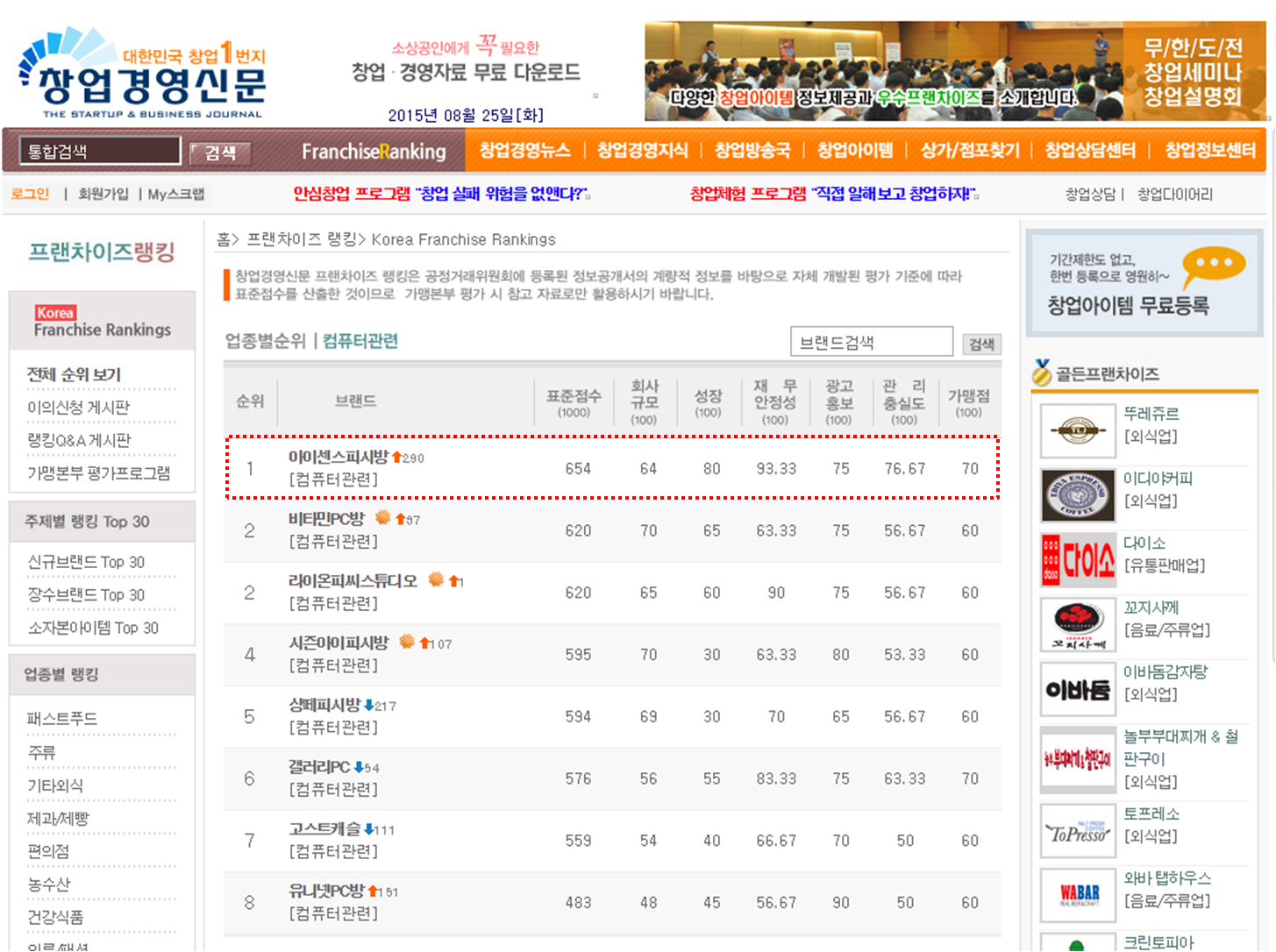Select the WABAR tap house logo

[x=1077, y=895]
